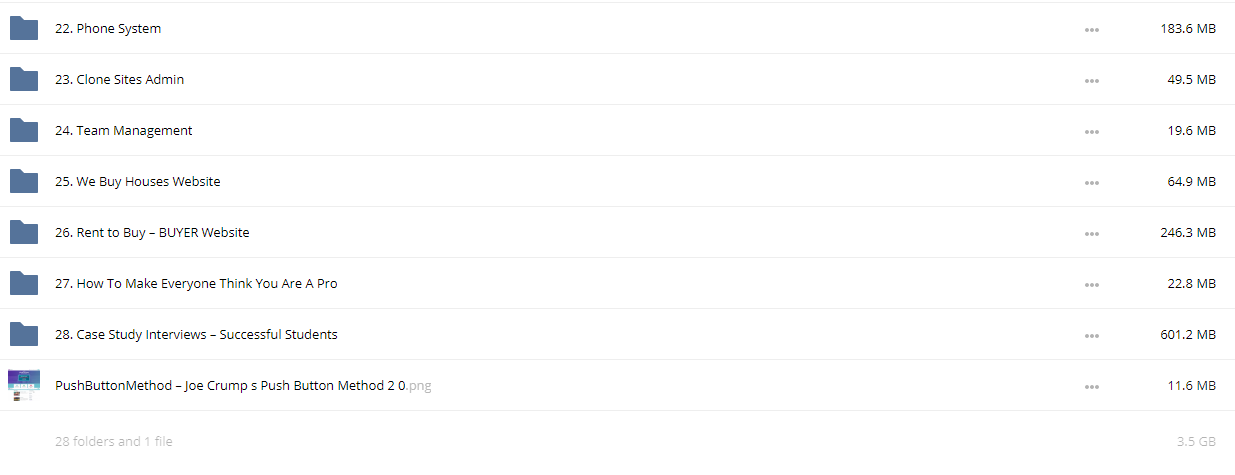Show more options for We Buy Houses Website
This screenshot has height=475, width=1235.
[1092, 183]
